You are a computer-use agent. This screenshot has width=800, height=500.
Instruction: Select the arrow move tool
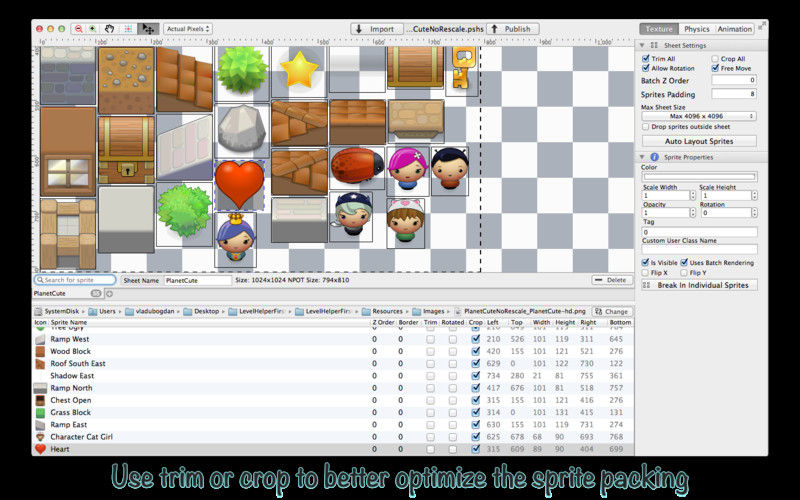(x=148, y=29)
